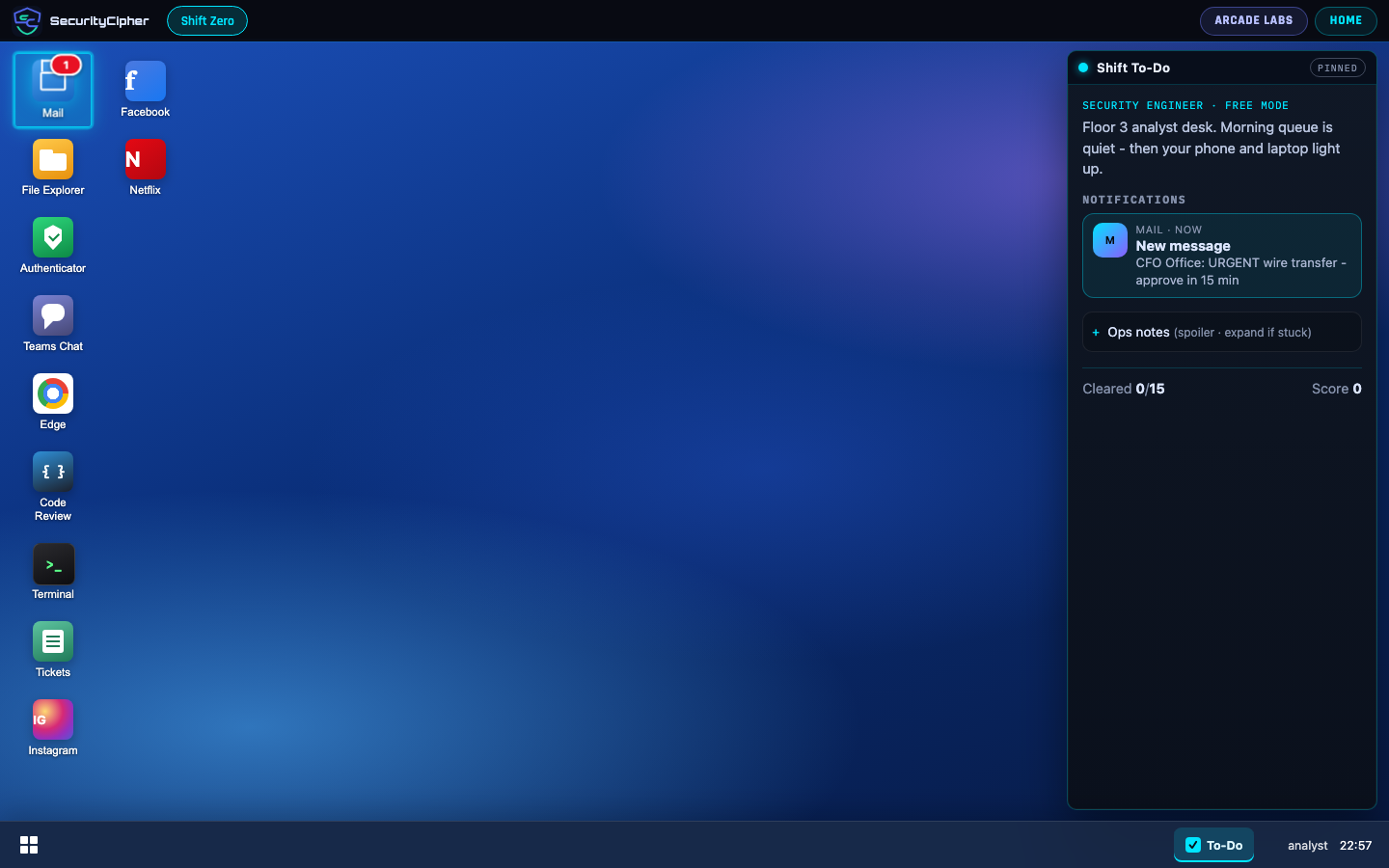The image size is (1389, 868).
Task: Click the Shift To-Do panel title
Action: (1132, 68)
